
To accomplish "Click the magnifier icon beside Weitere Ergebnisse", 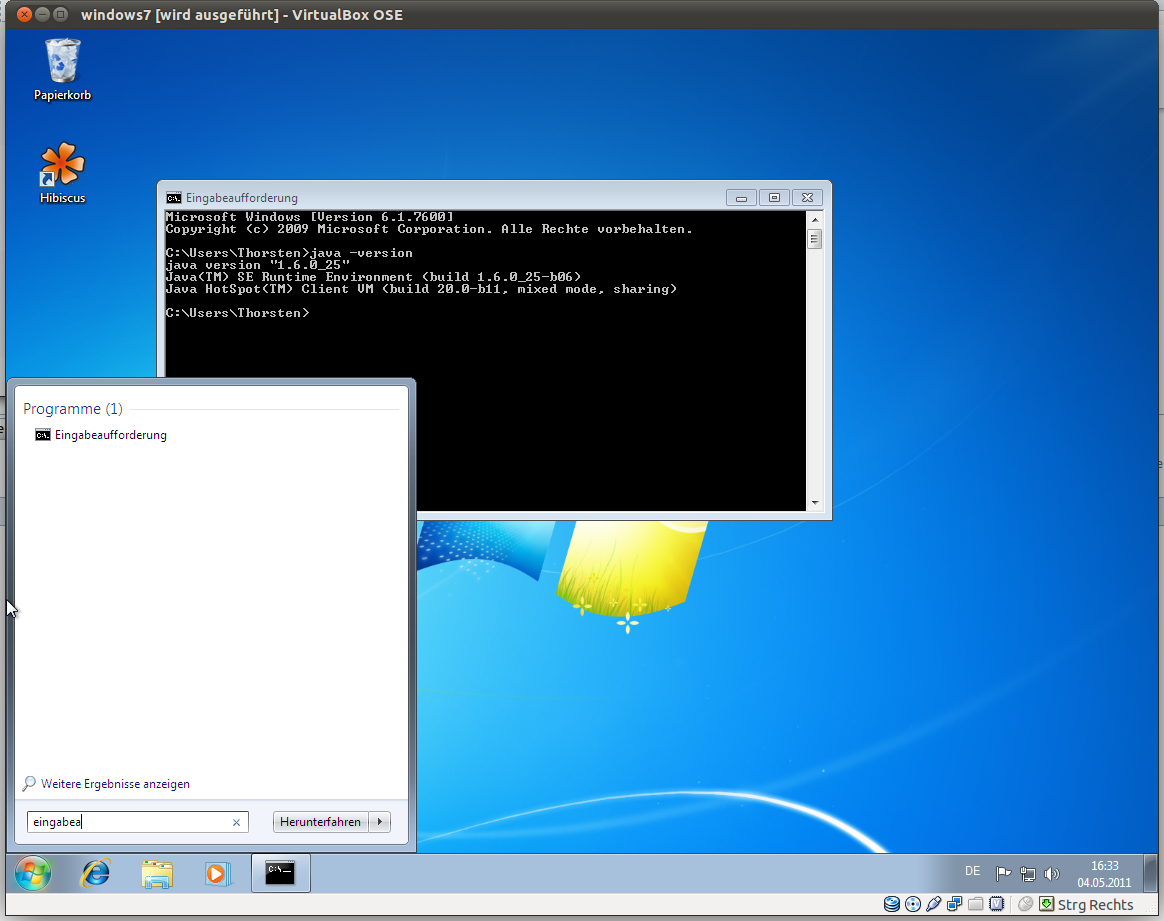I will tap(29, 784).
